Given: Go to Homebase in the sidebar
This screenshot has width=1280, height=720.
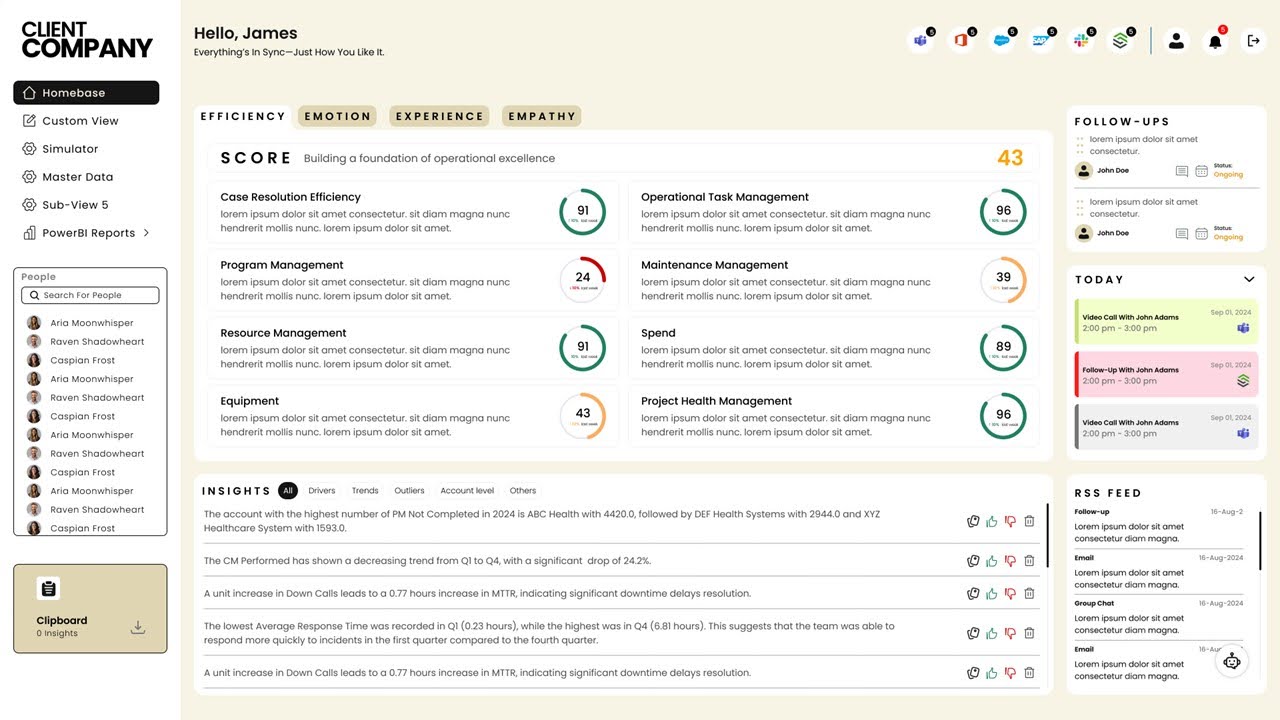Looking at the screenshot, I should [86, 93].
